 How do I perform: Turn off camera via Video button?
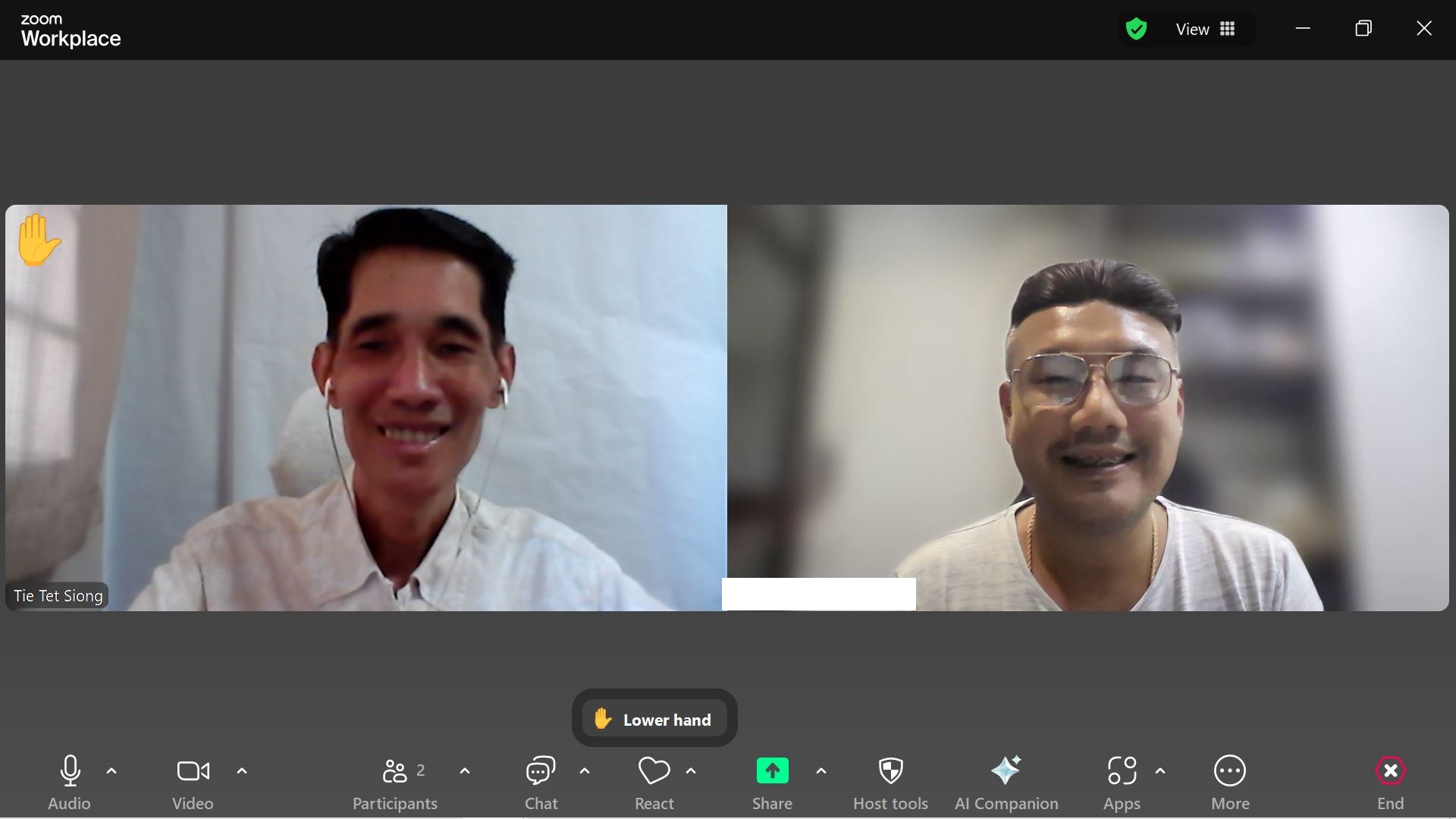pyautogui.click(x=193, y=771)
